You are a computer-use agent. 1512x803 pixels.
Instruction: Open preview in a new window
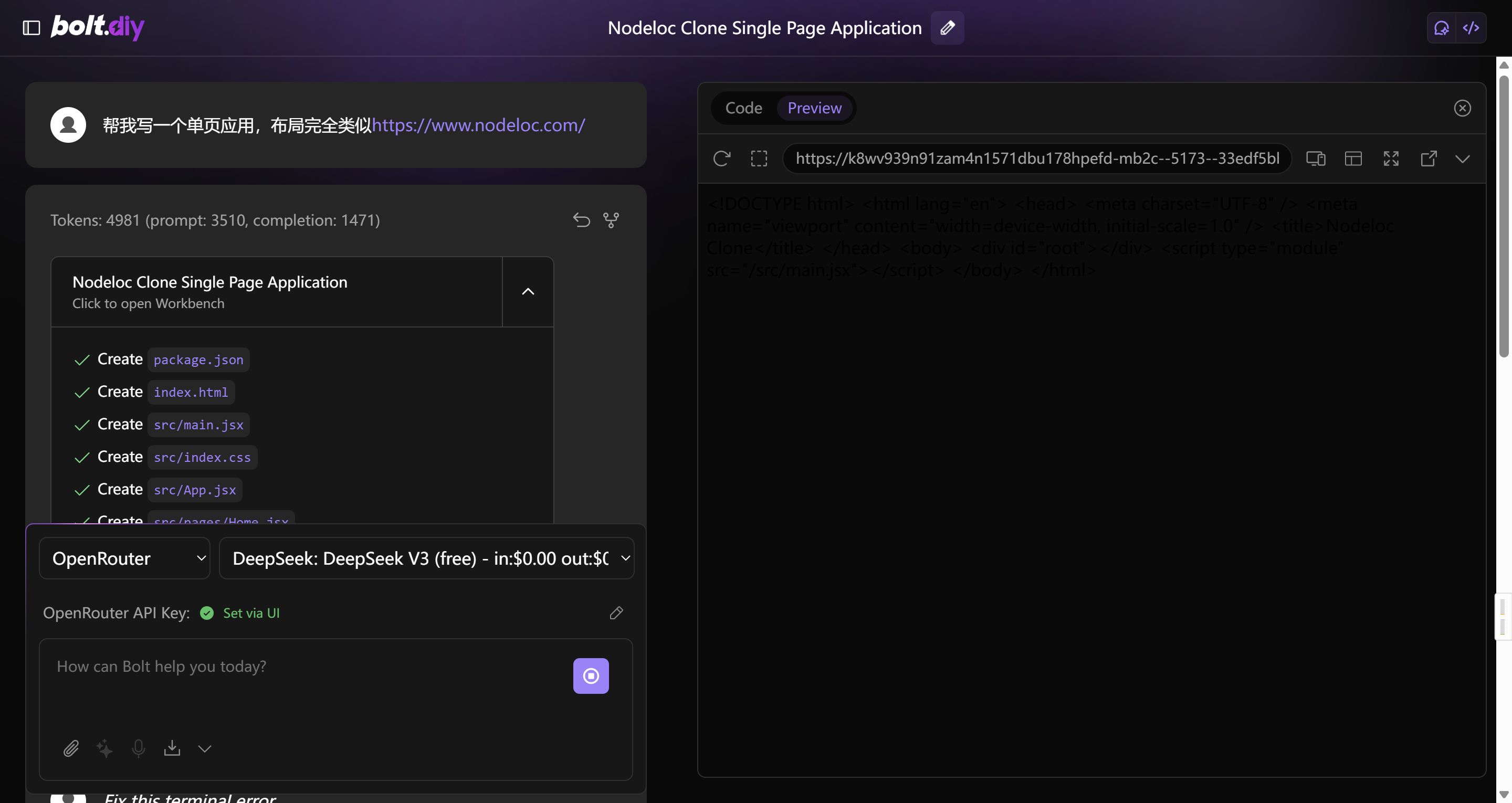[x=1429, y=159]
